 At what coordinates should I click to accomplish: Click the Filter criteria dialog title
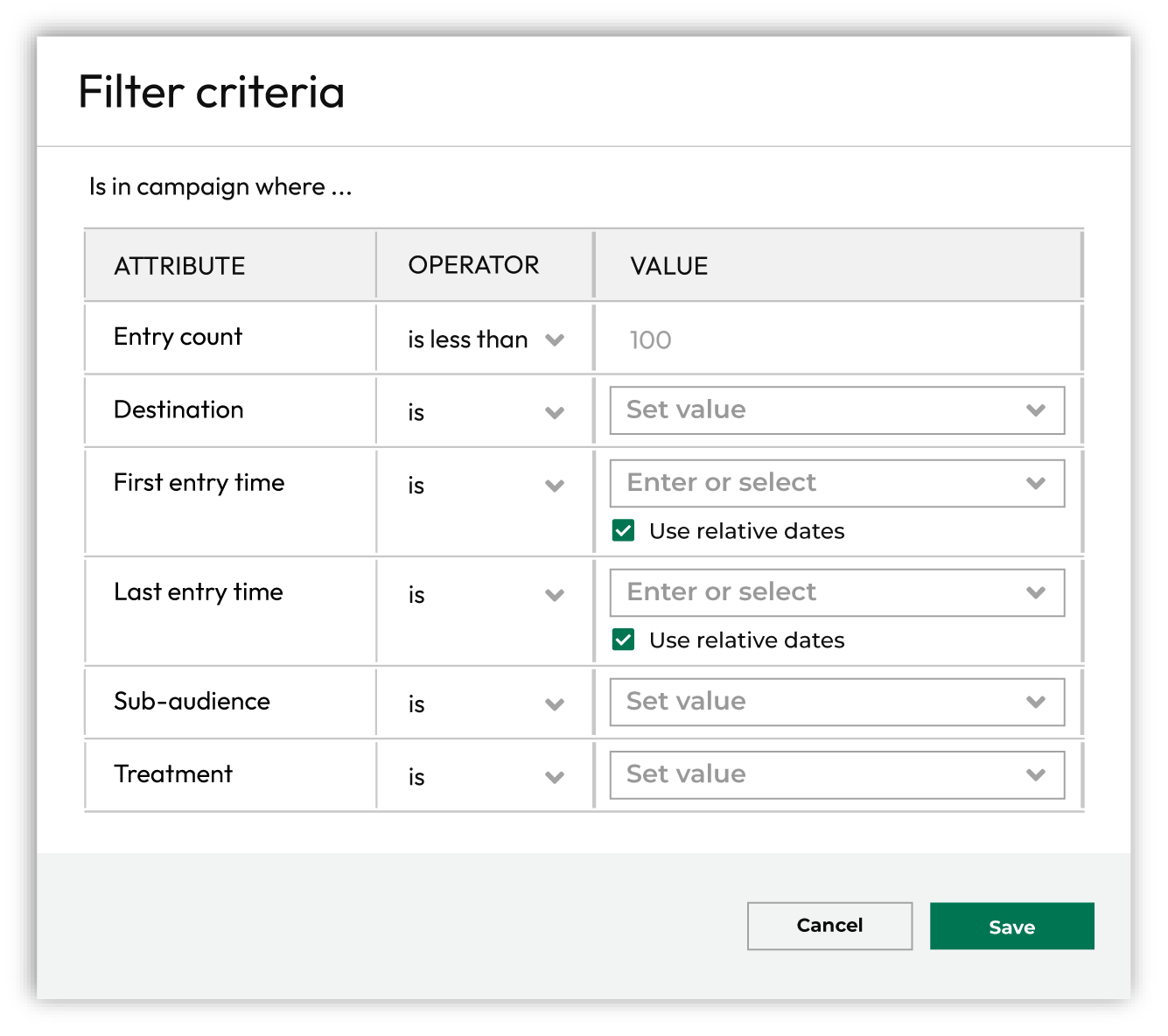pos(212,92)
